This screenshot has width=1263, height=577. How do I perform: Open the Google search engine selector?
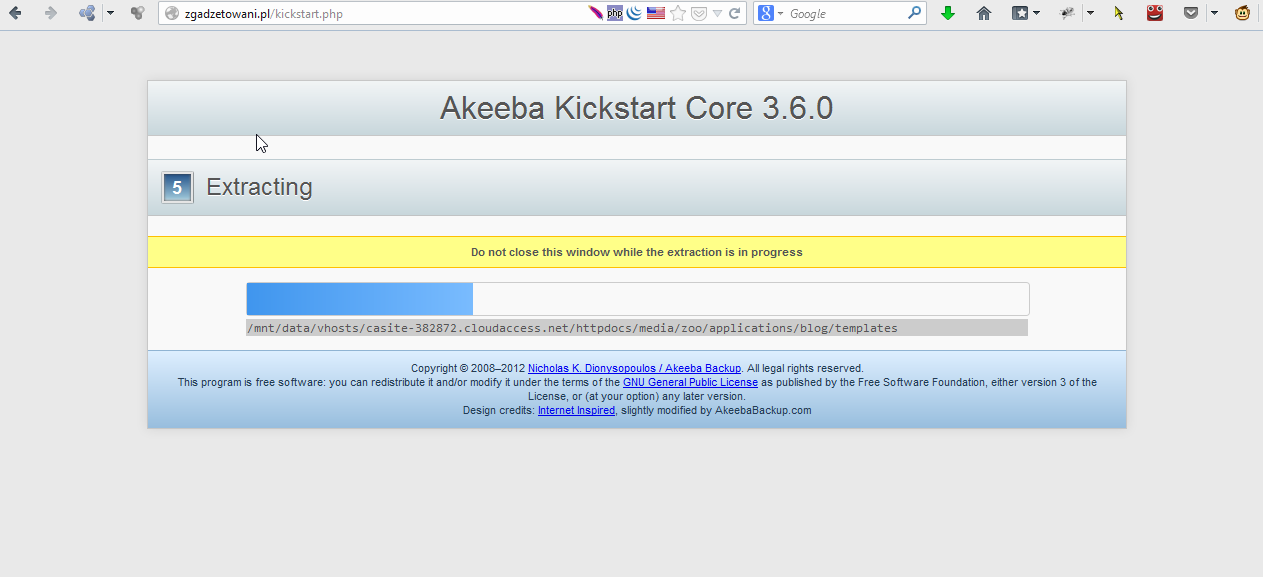click(x=769, y=13)
